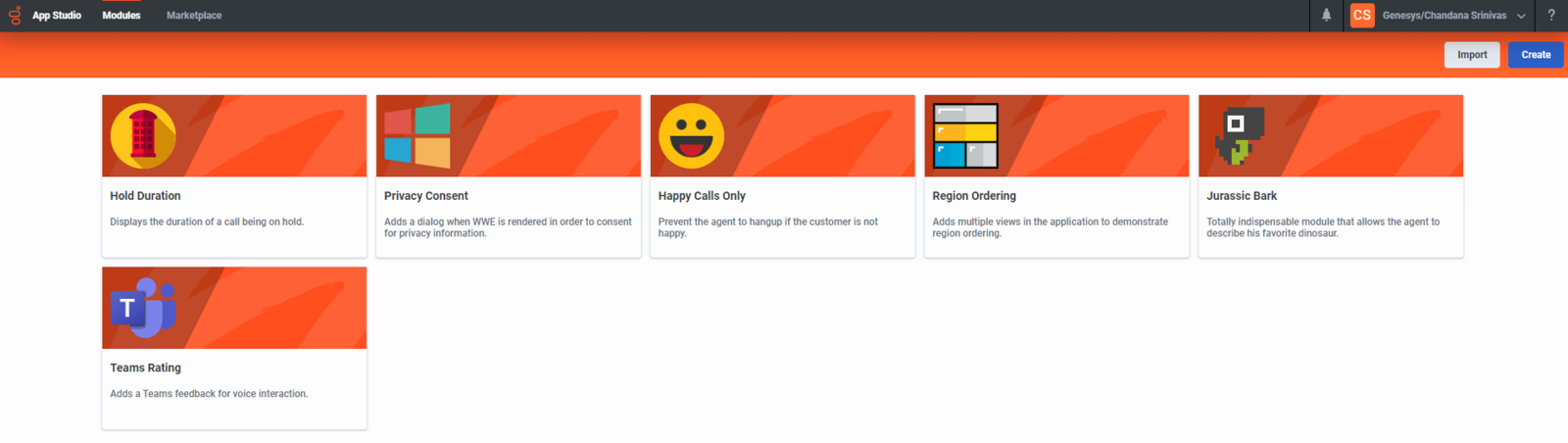Viewport: 1568px width, 443px height.
Task: Click 'Adds a dialog when WWE' description
Action: tap(508, 227)
